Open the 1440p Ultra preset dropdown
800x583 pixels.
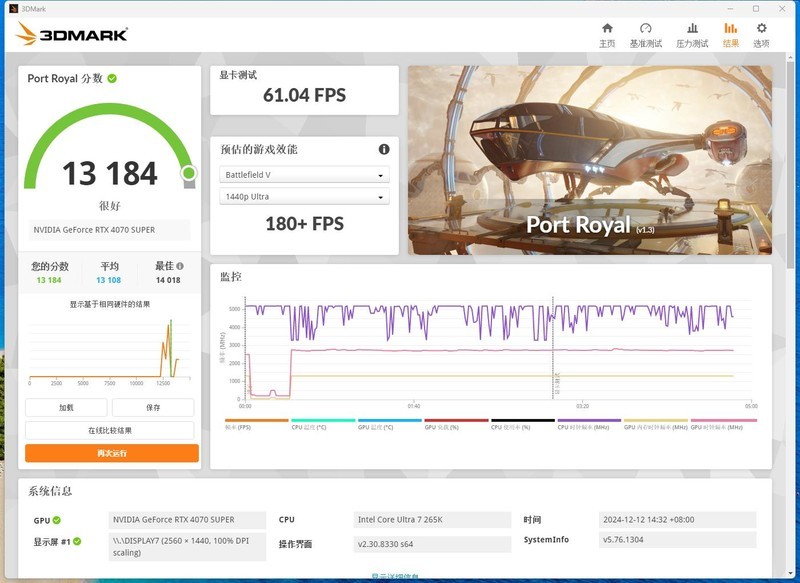coord(303,196)
